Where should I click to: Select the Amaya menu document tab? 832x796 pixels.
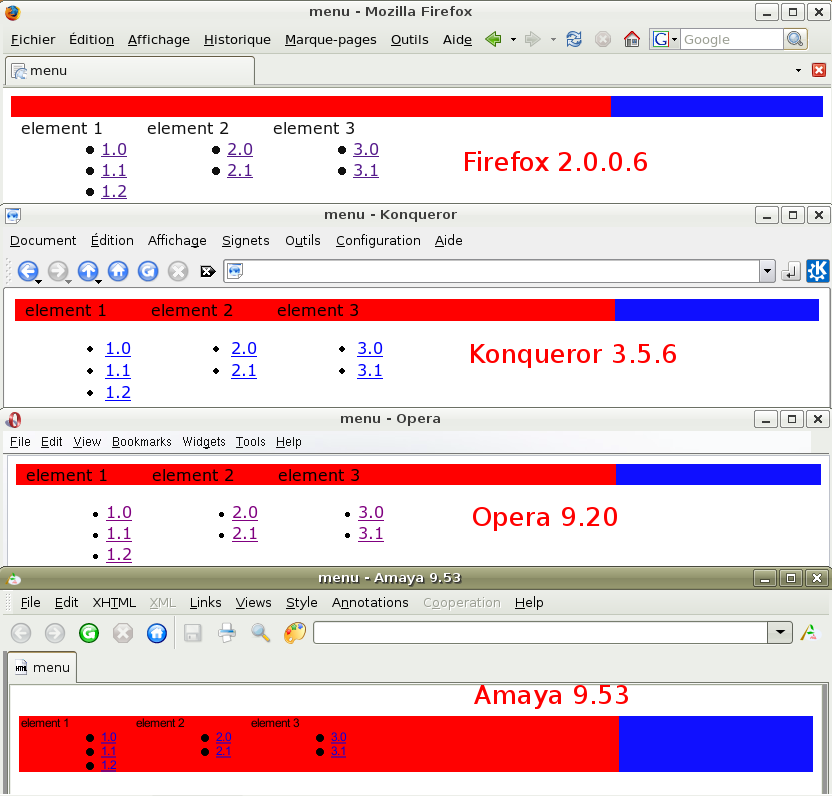pos(42,668)
